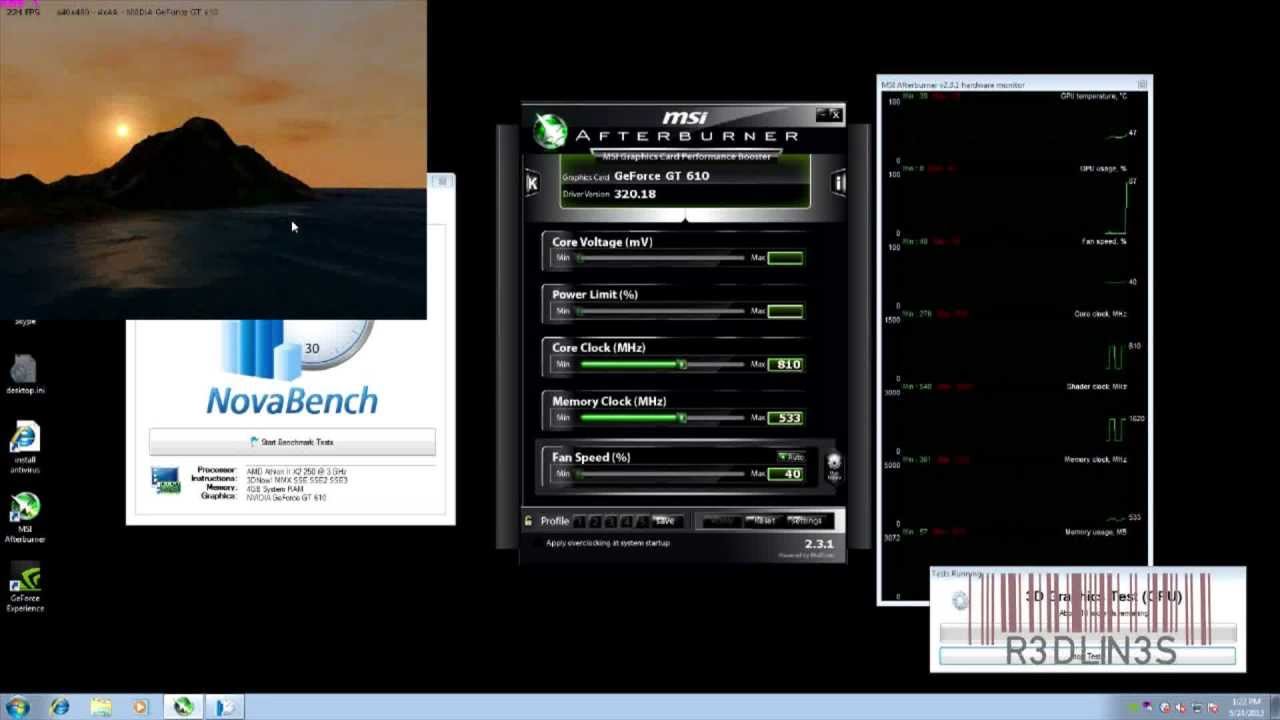Click the '224 FPS' counter in 3D window
The width and height of the screenshot is (1280, 720).
click(22, 12)
